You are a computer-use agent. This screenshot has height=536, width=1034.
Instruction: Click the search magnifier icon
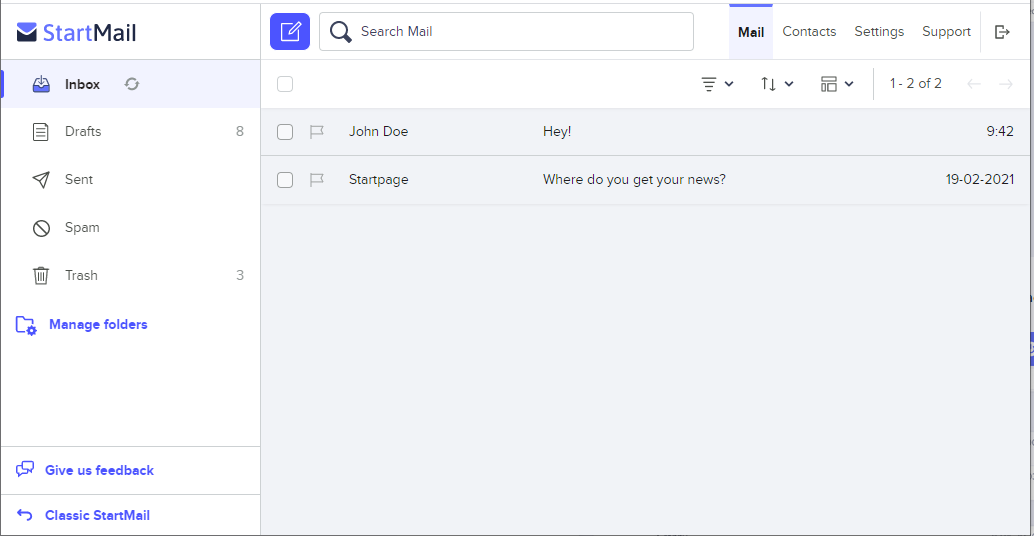(340, 32)
